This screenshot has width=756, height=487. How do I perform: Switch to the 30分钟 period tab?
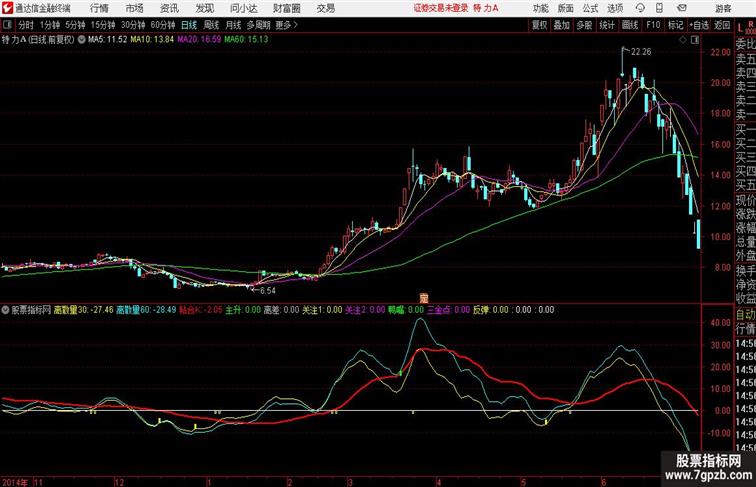(133, 25)
